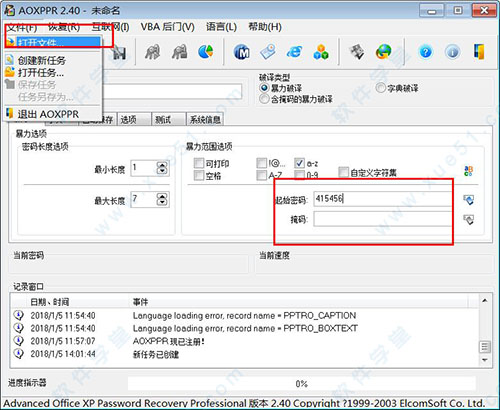Click the 掩码 input field
Image resolution: width=500 pixels, height=410 pixels.
383,219
